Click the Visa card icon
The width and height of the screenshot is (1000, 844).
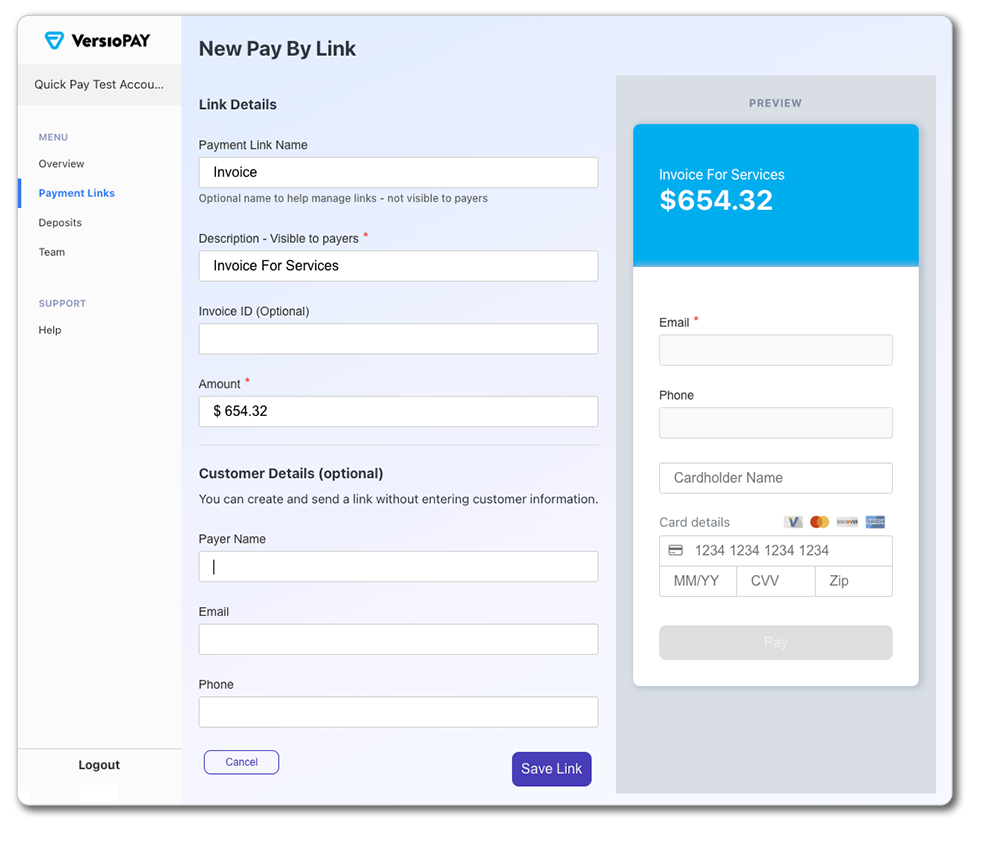(793, 522)
